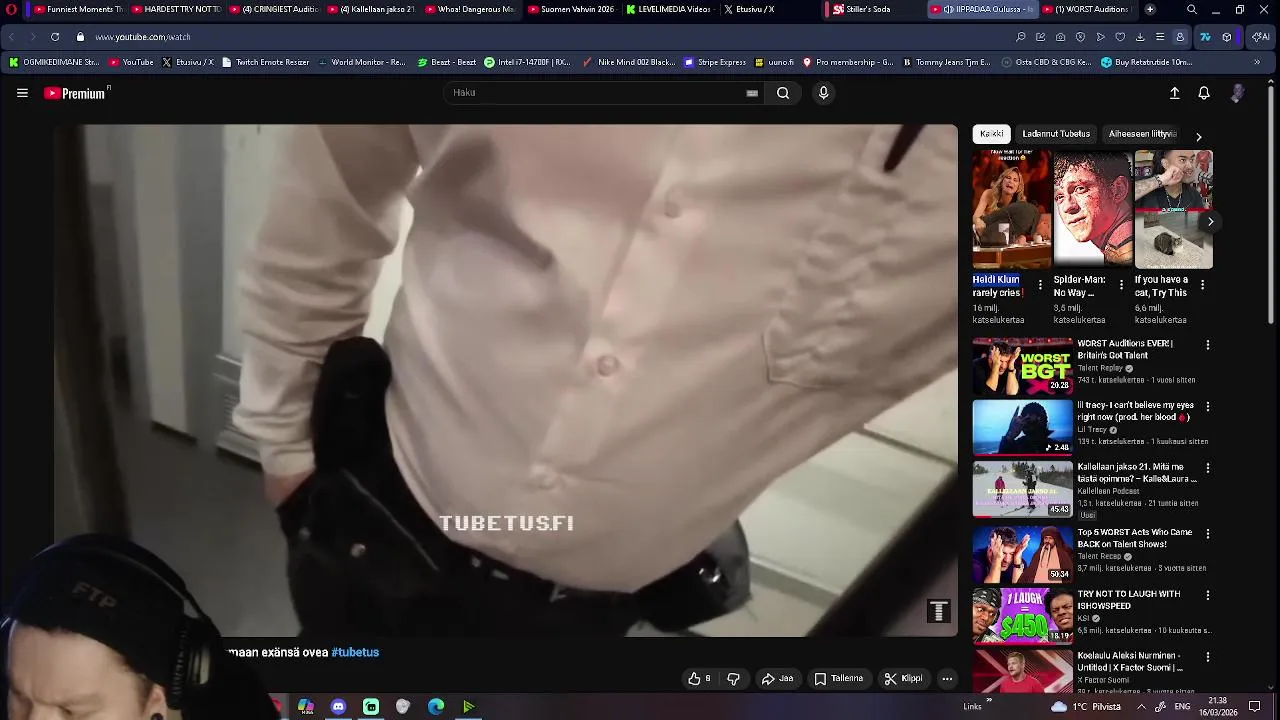Open TRY NOT TO LAUGH WITH ISHOWSPEED video
Image resolution: width=1280 pixels, height=720 pixels.
click(x=1129, y=600)
